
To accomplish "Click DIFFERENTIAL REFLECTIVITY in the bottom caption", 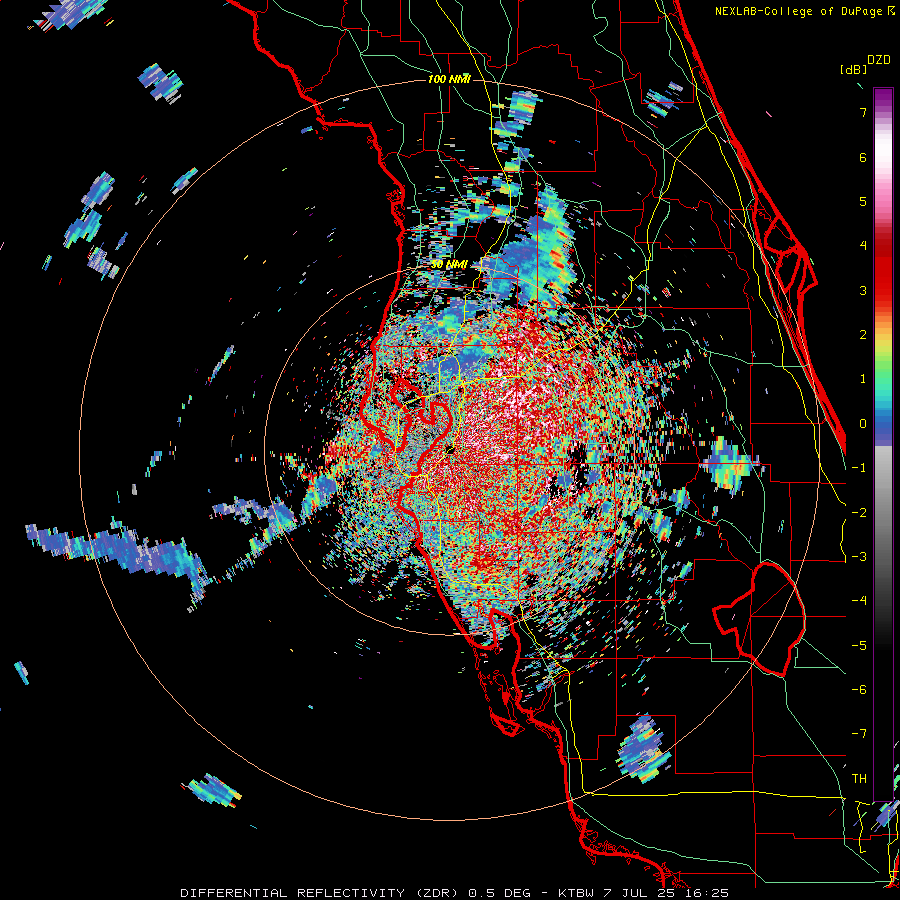I will tap(292, 893).
